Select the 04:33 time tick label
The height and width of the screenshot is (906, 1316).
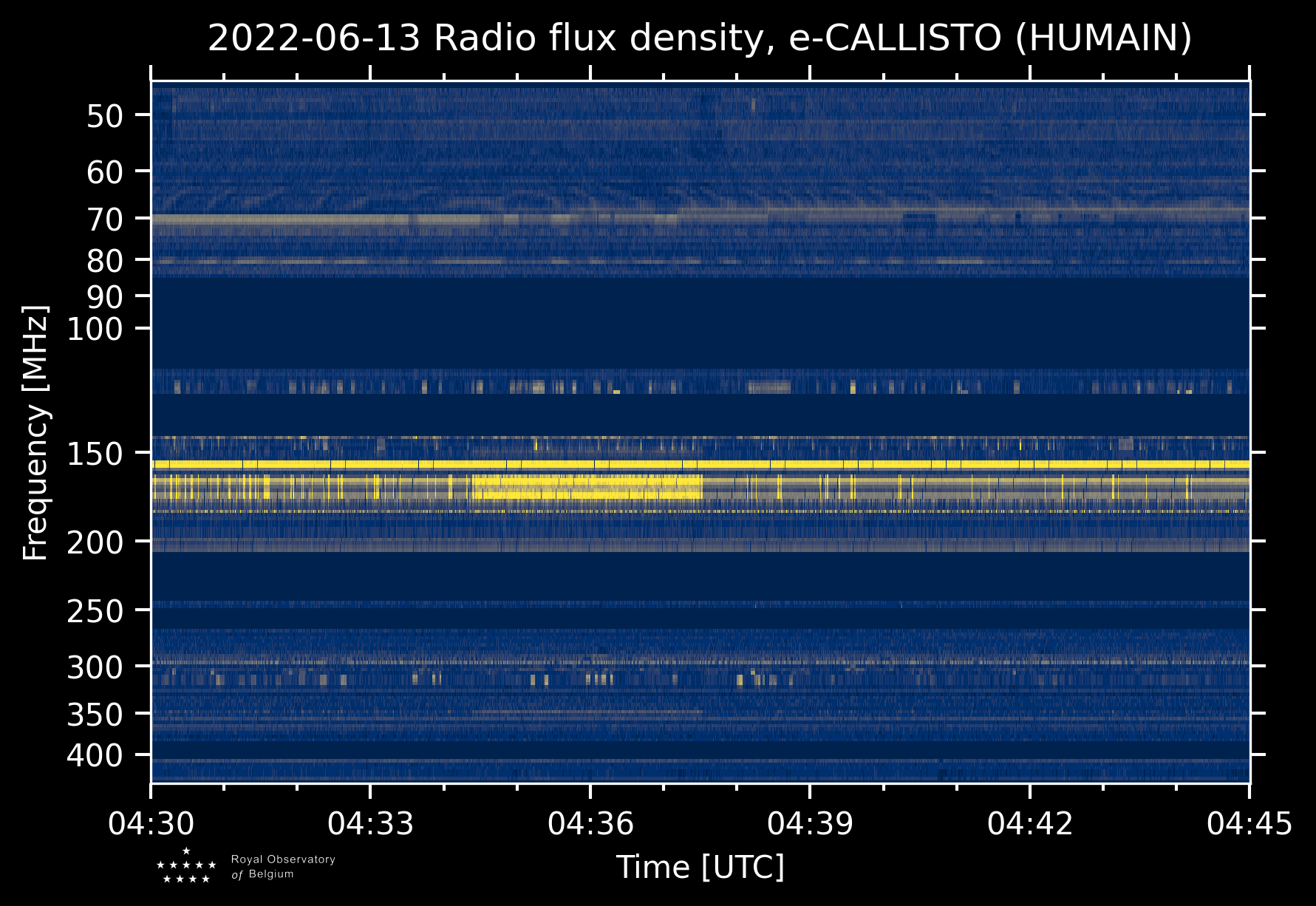pos(370,823)
